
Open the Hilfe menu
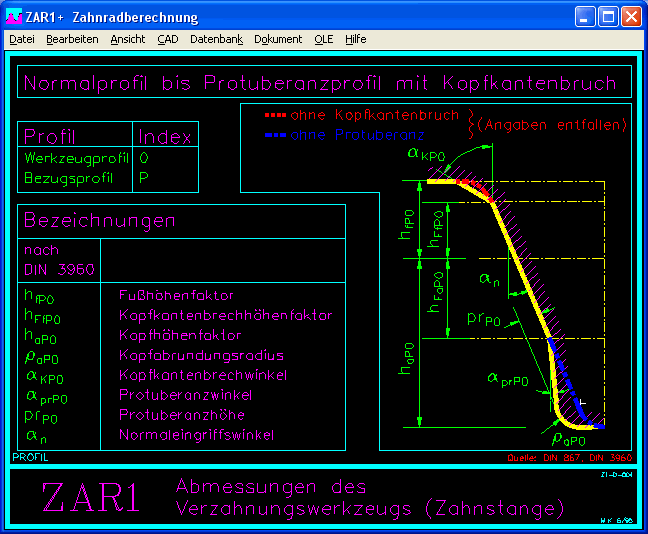point(355,39)
